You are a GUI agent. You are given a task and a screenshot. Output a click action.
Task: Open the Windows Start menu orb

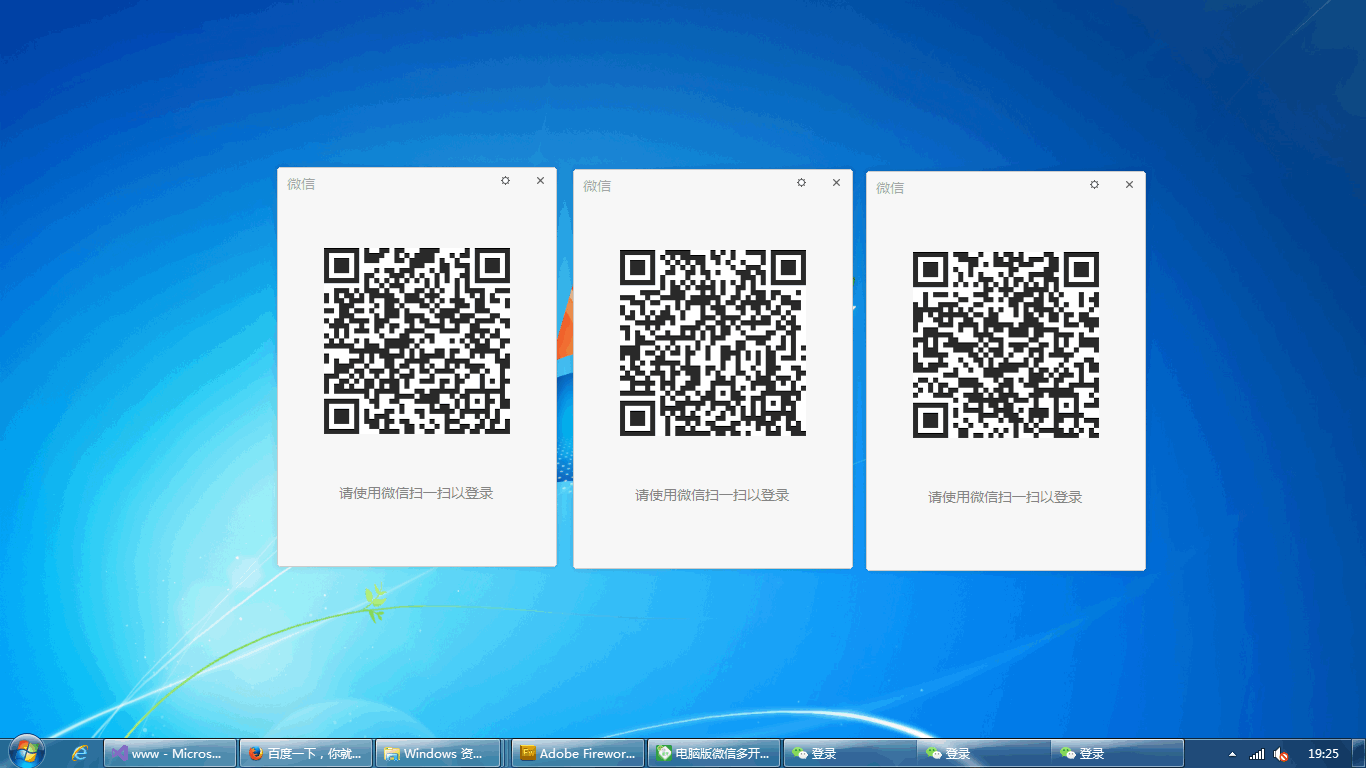(x=26, y=753)
